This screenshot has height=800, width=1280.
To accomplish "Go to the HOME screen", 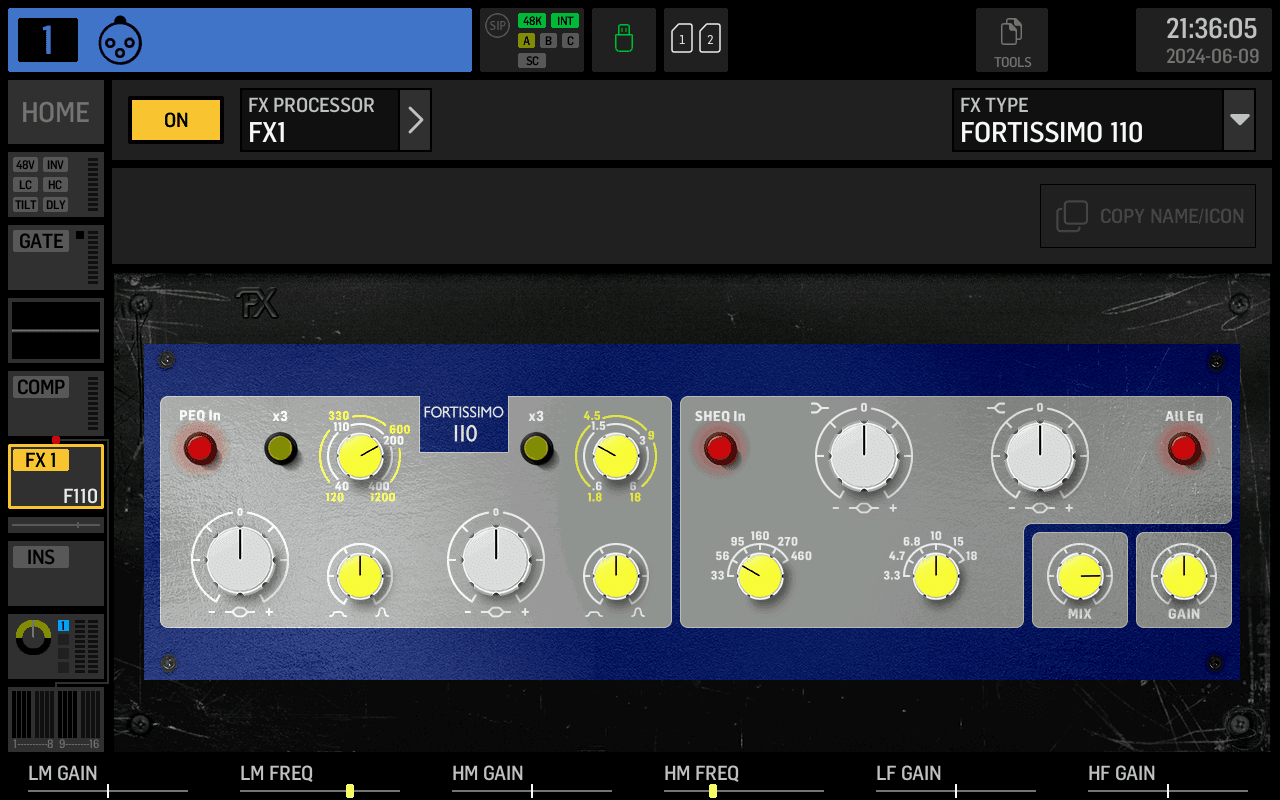I will pos(56,112).
